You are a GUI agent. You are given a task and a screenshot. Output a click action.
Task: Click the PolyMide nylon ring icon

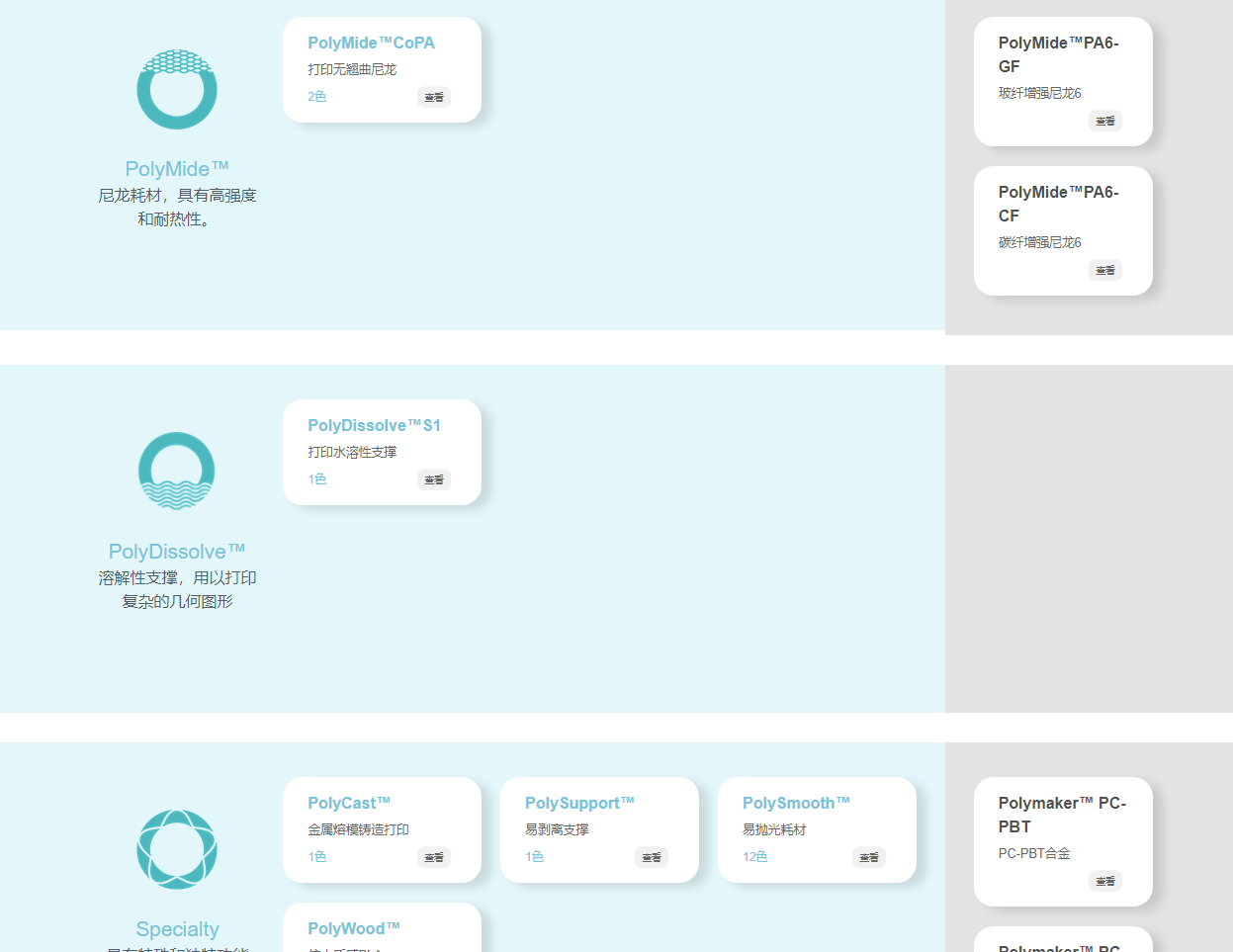pyautogui.click(x=177, y=90)
